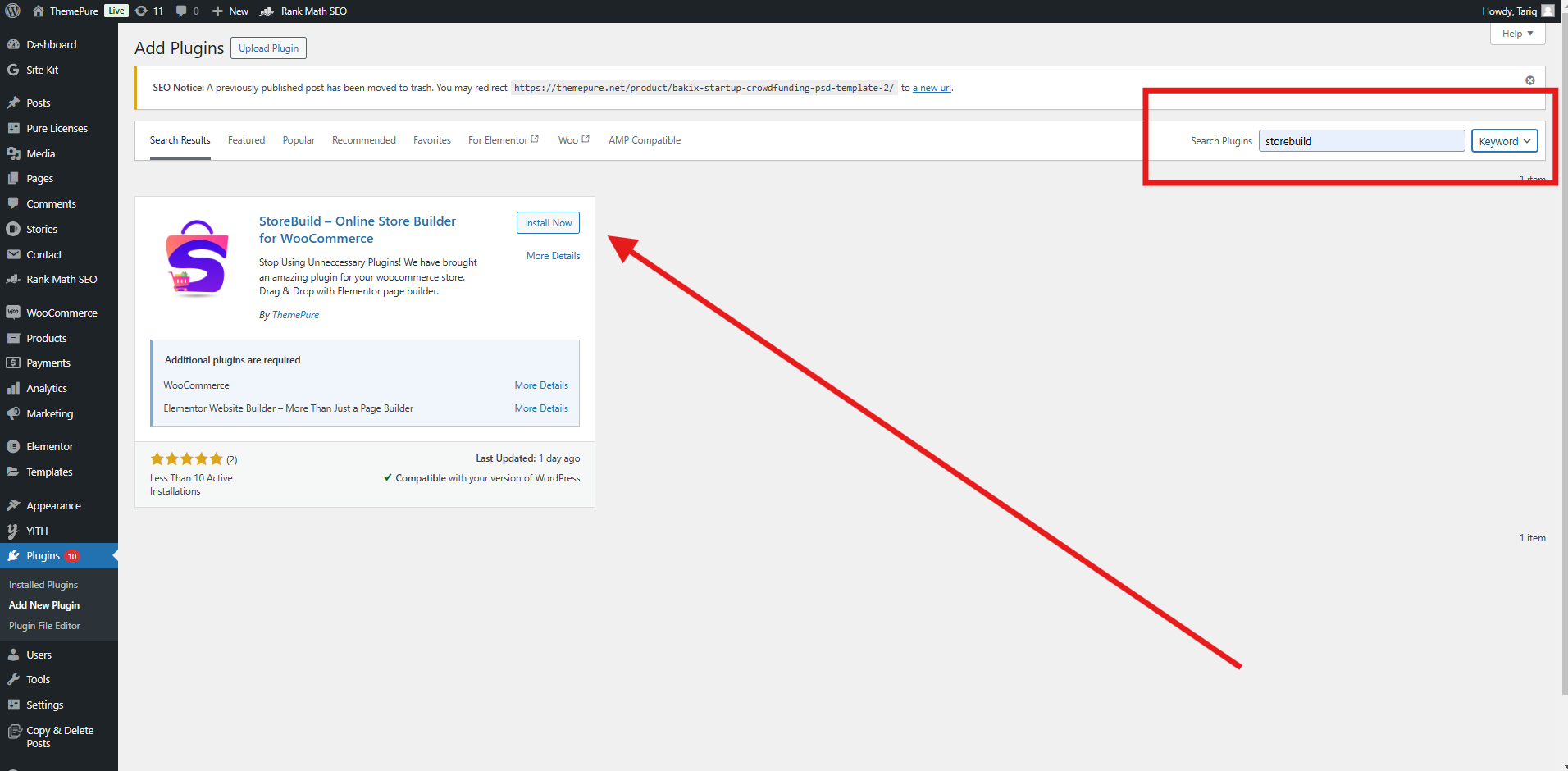
Task: Open the updates icon showing 11
Action: (141, 11)
